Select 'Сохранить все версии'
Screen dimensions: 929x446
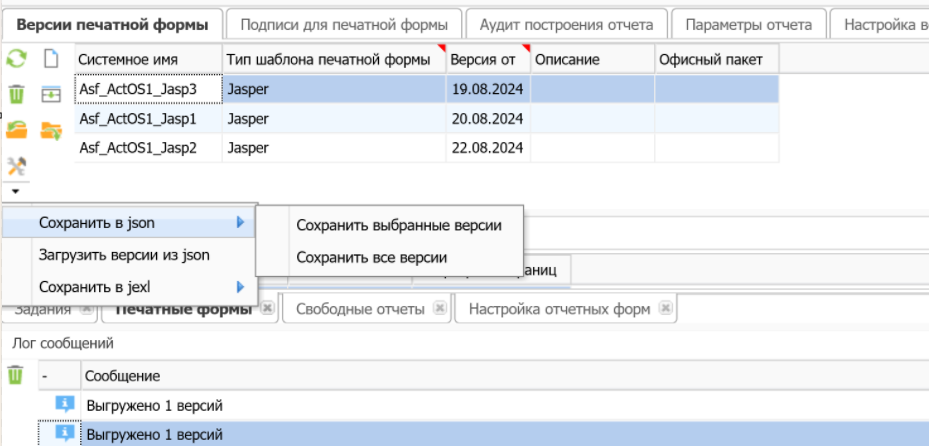click(x=371, y=257)
